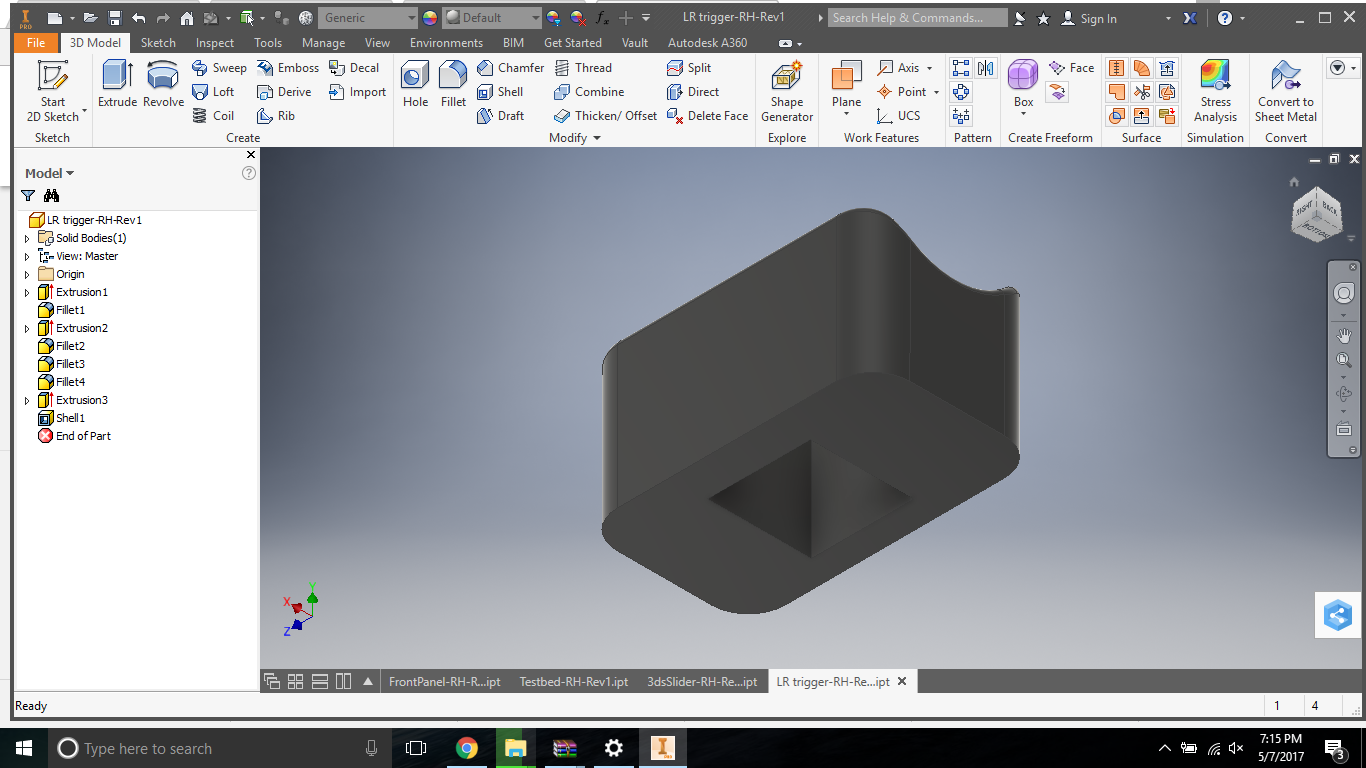Image resolution: width=1366 pixels, height=768 pixels.
Task: Select the Rib tool
Action: pyautogui.click(x=276, y=116)
